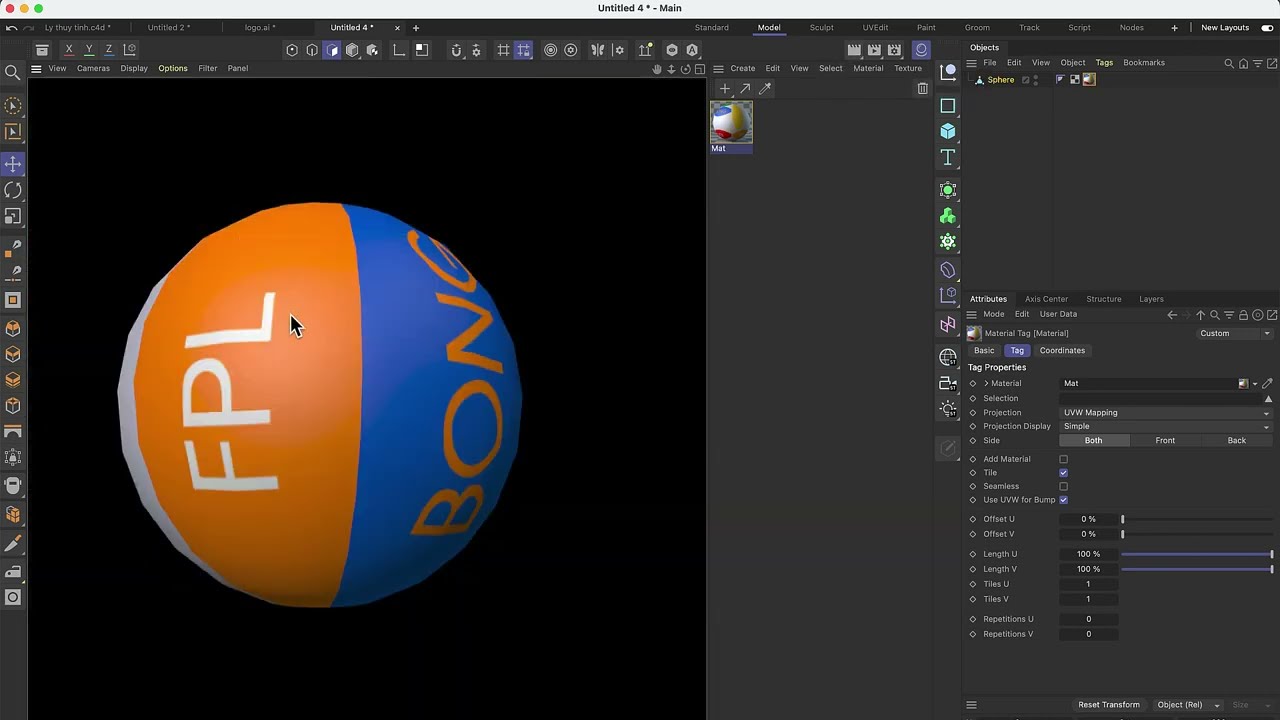Create a new material with plus icon
This screenshot has height=720, width=1280.
point(725,89)
